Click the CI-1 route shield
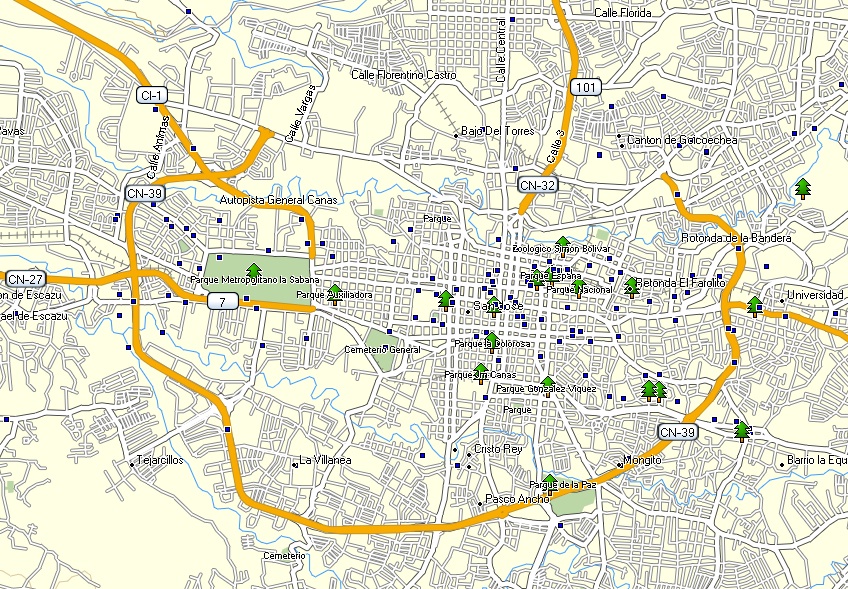This screenshot has width=848, height=589. point(152,95)
